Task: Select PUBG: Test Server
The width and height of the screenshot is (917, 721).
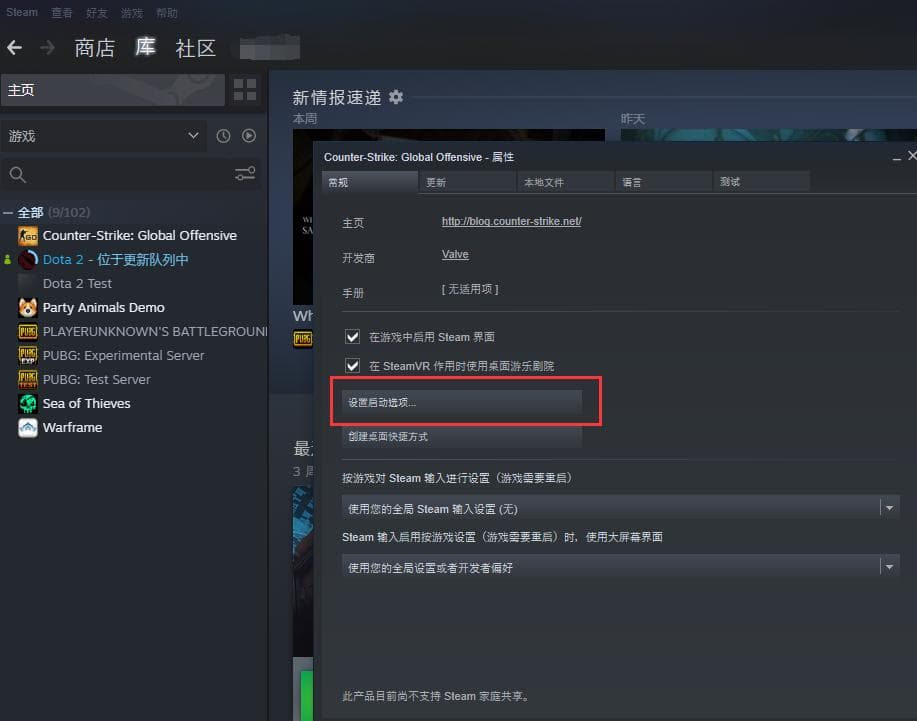Action: (x=96, y=380)
